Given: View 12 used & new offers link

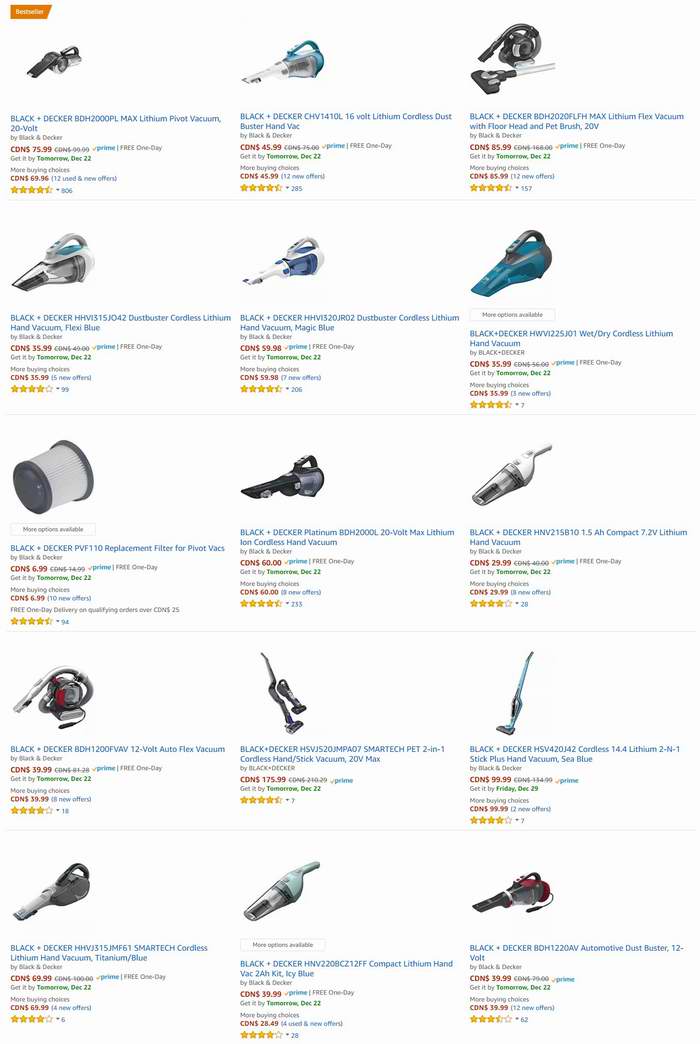Looking at the screenshot, I should click(84, 178).
